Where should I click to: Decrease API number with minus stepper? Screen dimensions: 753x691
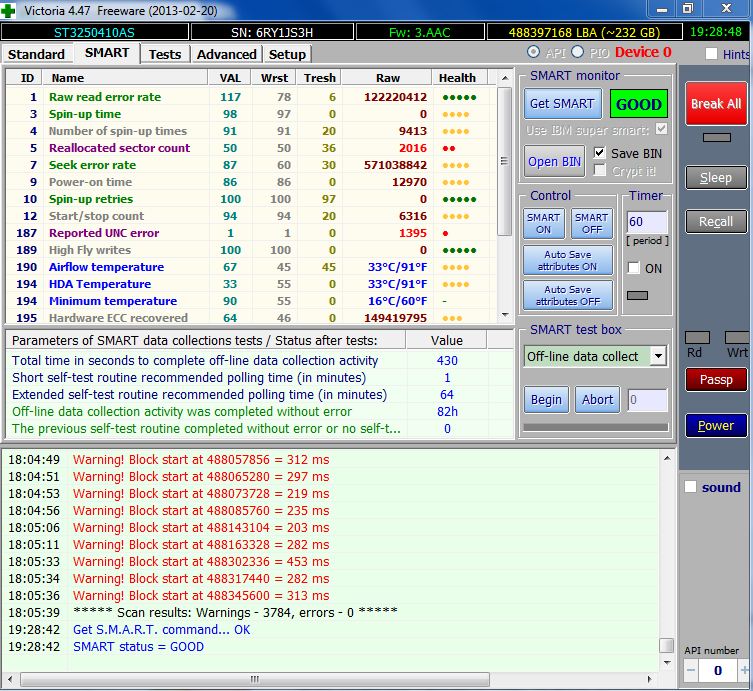click(691, 670)
